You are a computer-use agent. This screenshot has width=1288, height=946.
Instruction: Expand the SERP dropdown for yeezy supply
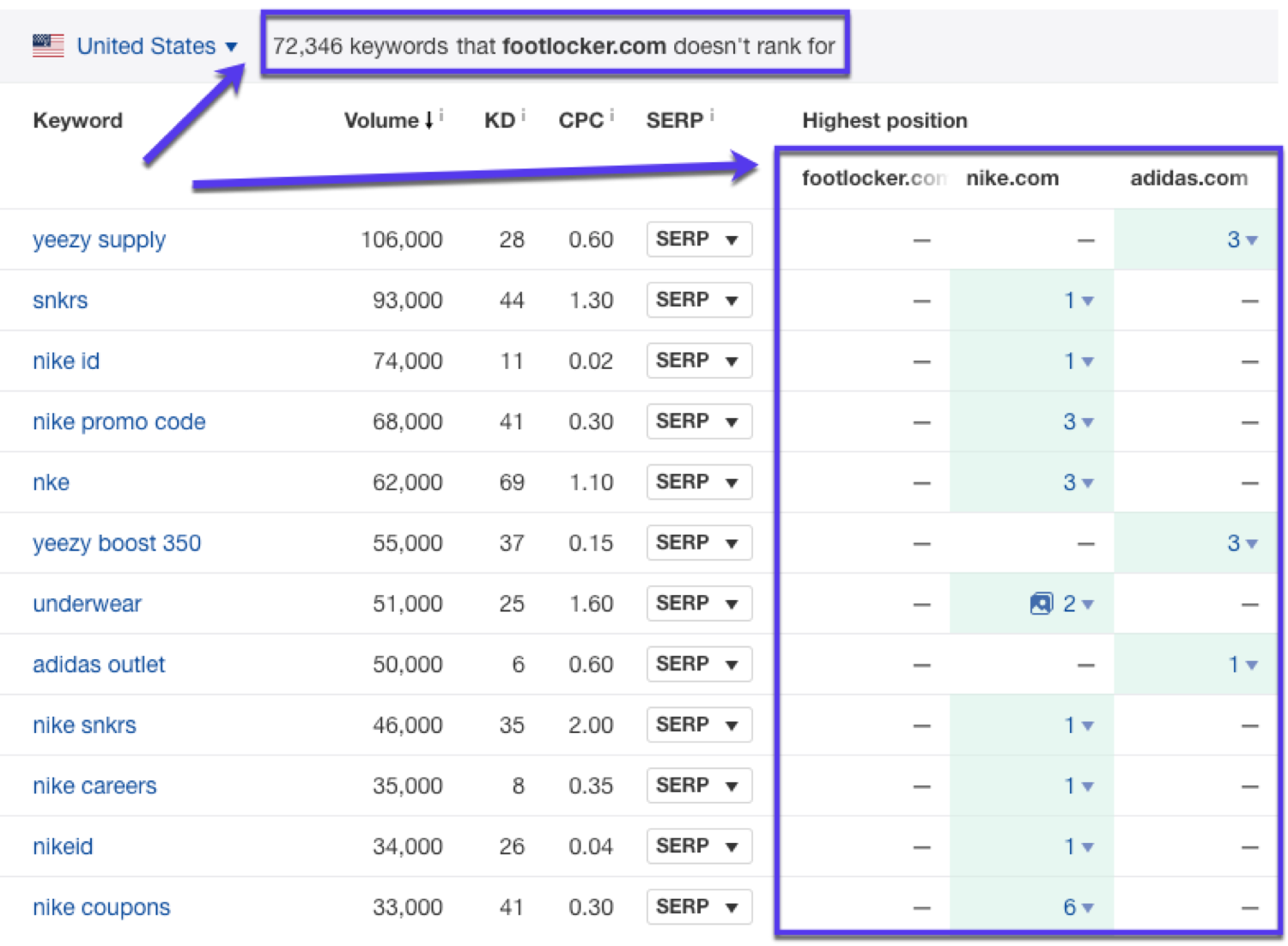pyautogui.click(x=698, y=240)
